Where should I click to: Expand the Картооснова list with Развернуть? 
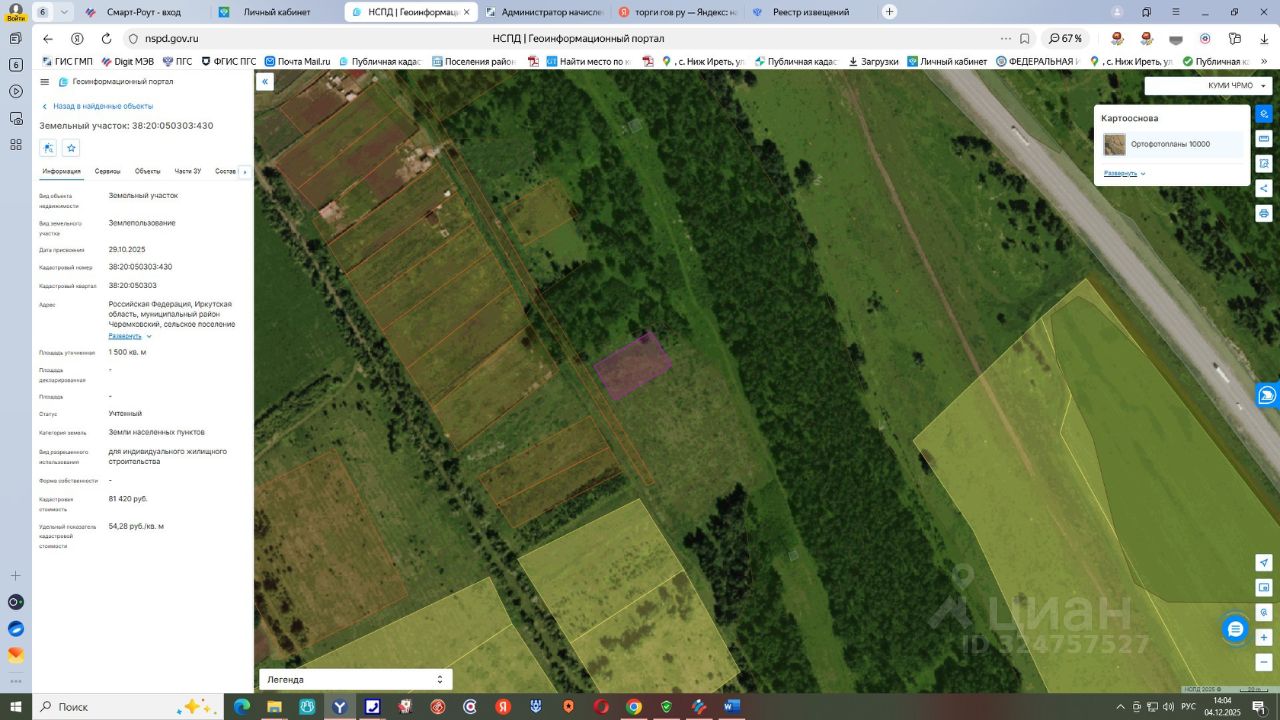pos(1125,173)
